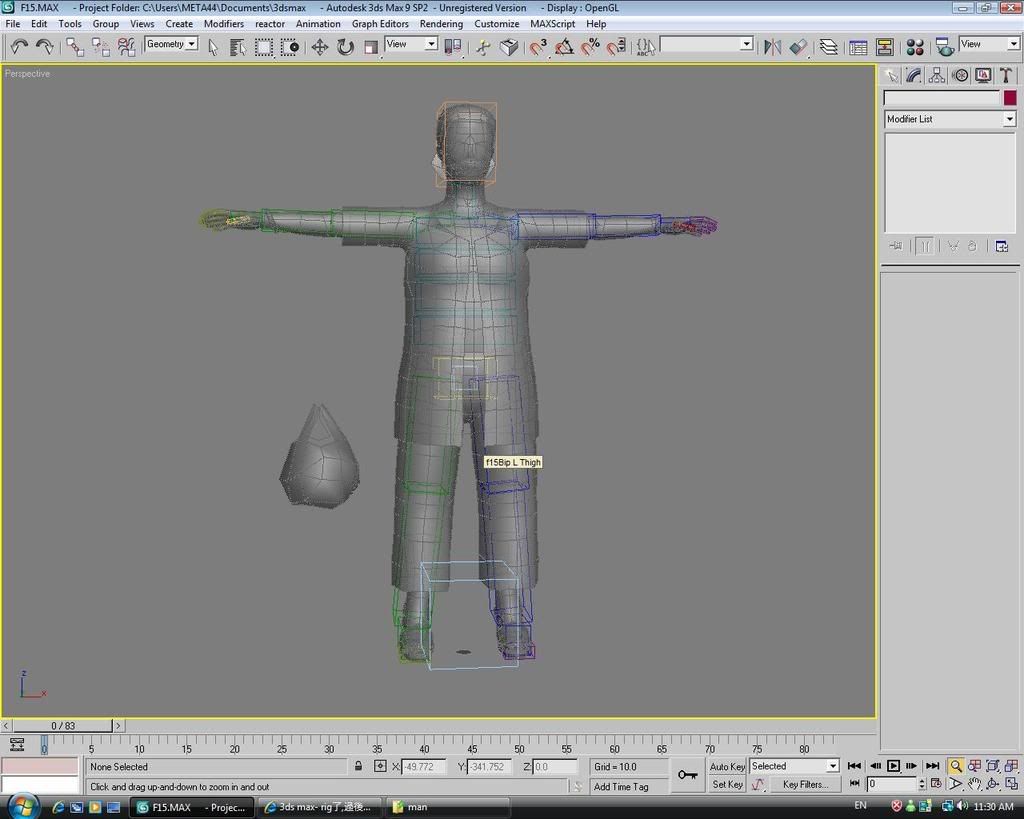
Task: Click the Set Key button
Action: (x=727, y=785)
